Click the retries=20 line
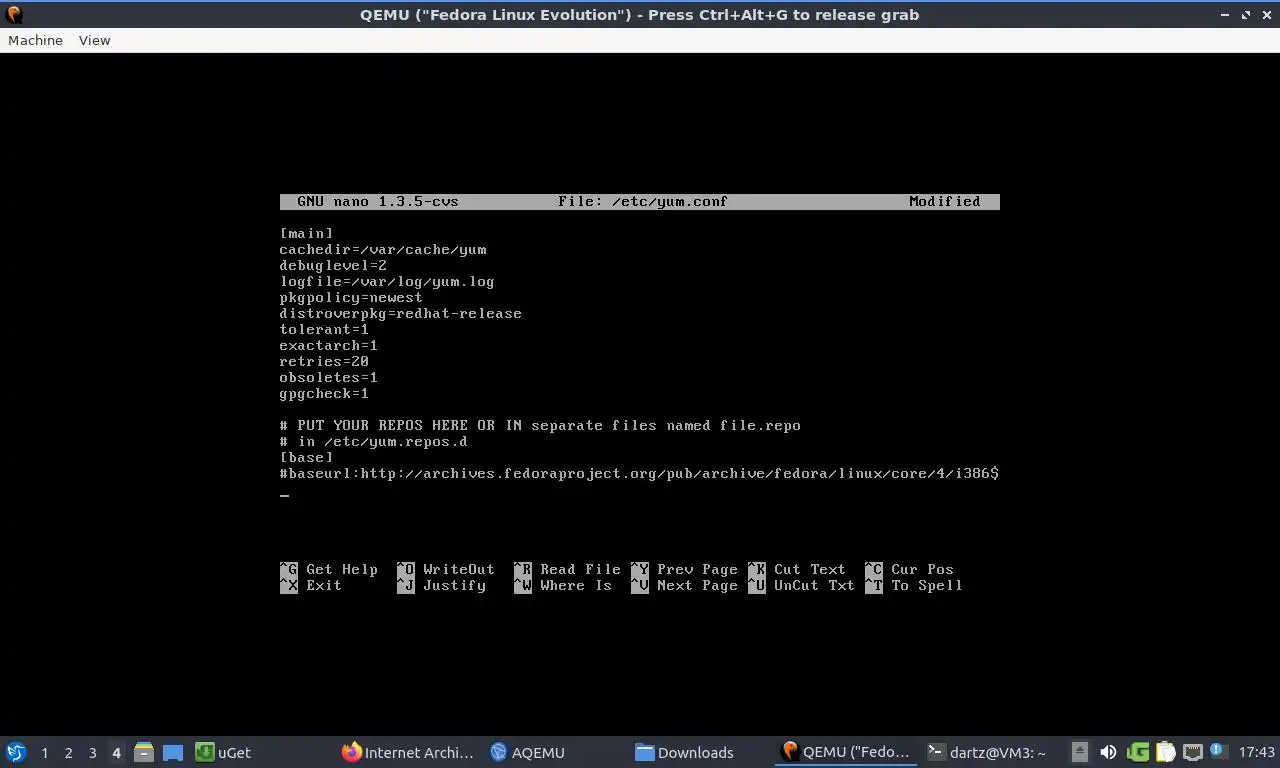1280x768 pixels. 324,361
